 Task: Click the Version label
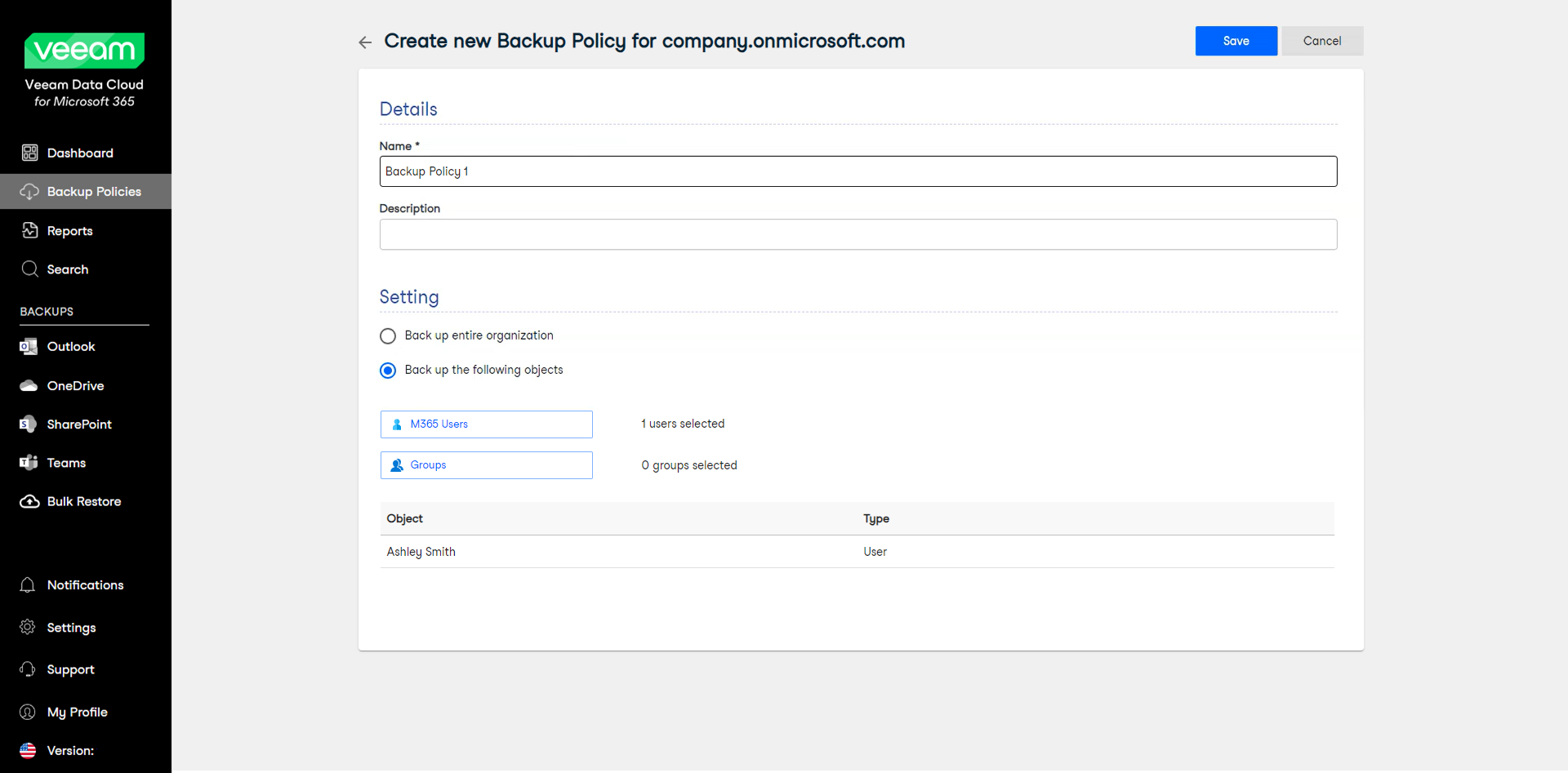click(x=70, y=751)
